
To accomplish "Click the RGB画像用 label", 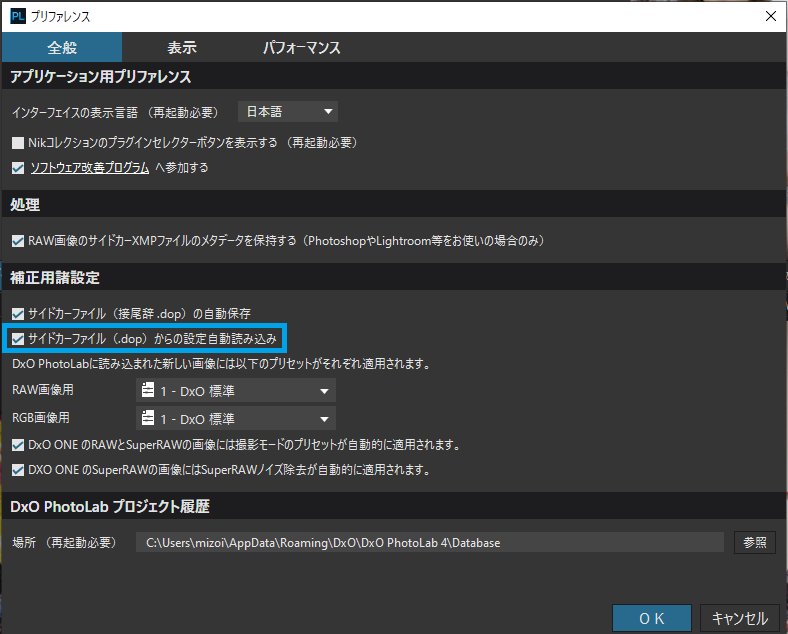I will coord(41,417).
